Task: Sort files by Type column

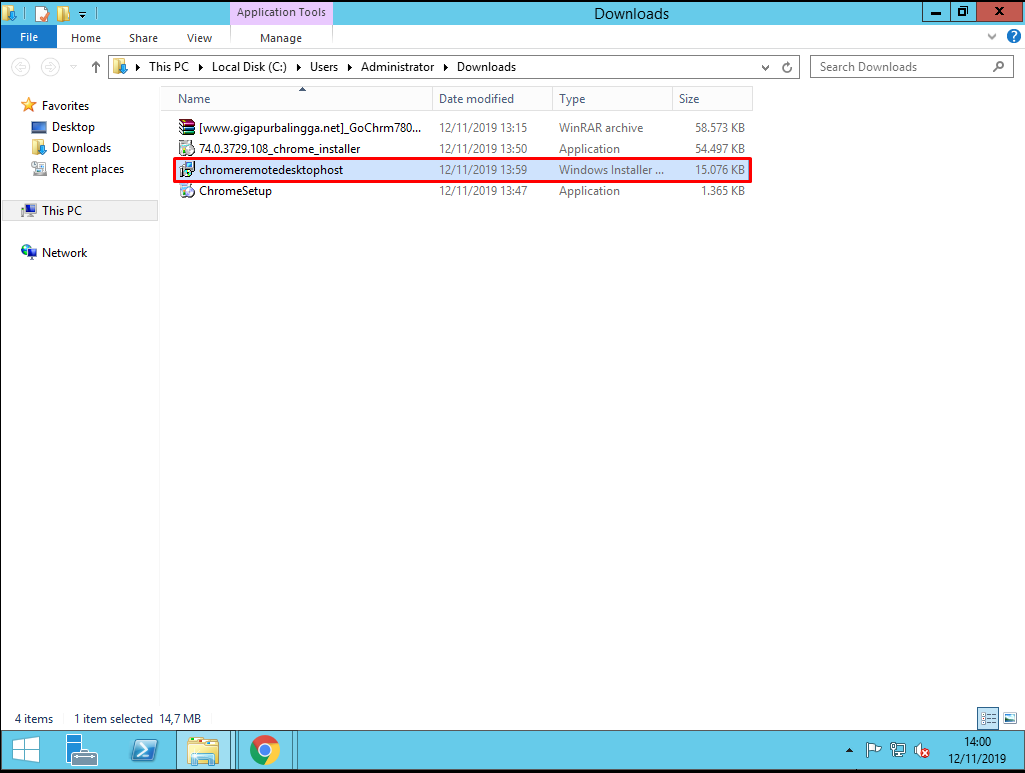Action: pyautogui.click(x=613, y=99)
